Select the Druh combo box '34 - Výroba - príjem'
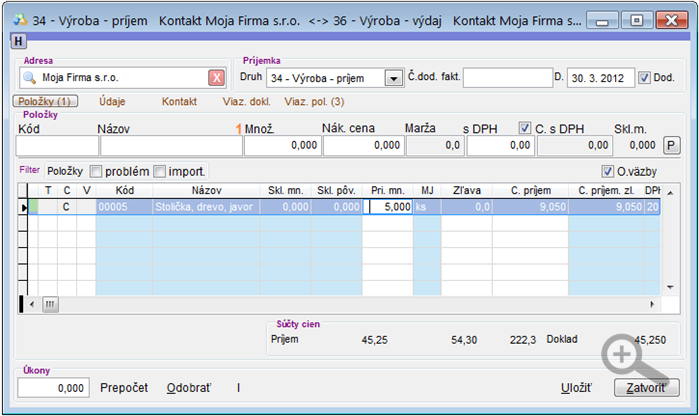This screenshot has width=699, height=416. [335, 78]
